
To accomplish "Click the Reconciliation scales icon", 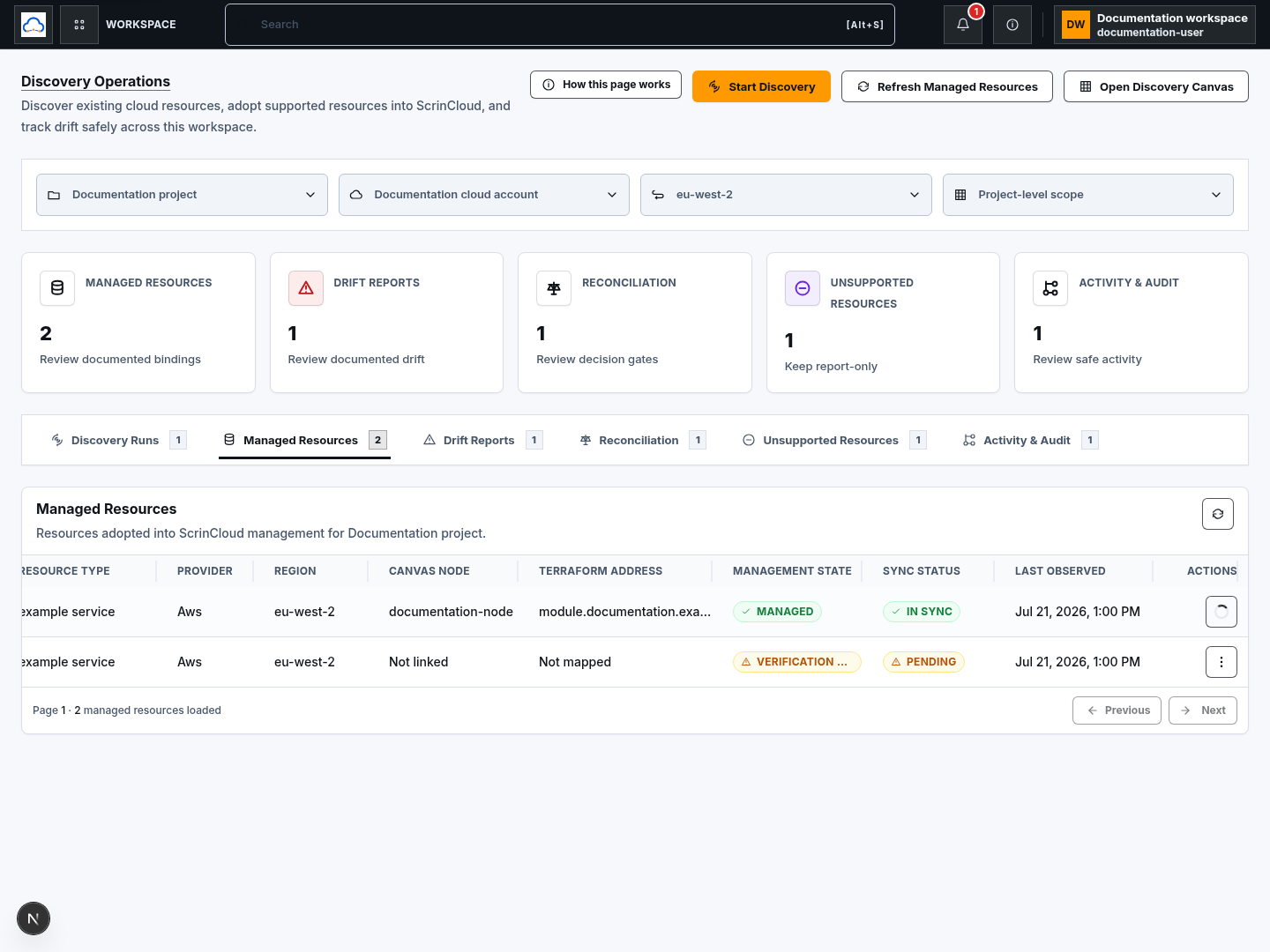I will point(554,288).
